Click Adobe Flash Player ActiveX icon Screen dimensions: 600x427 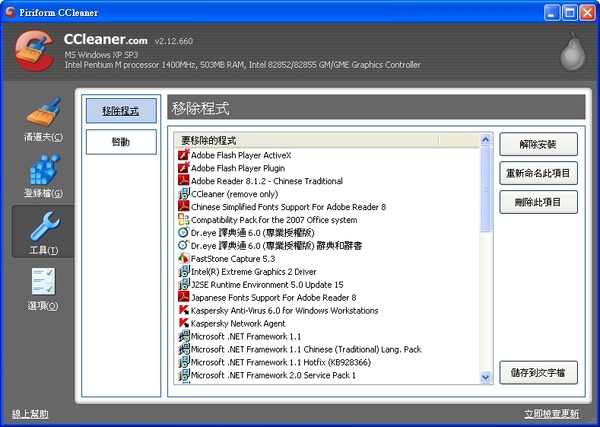pos(184,155)
